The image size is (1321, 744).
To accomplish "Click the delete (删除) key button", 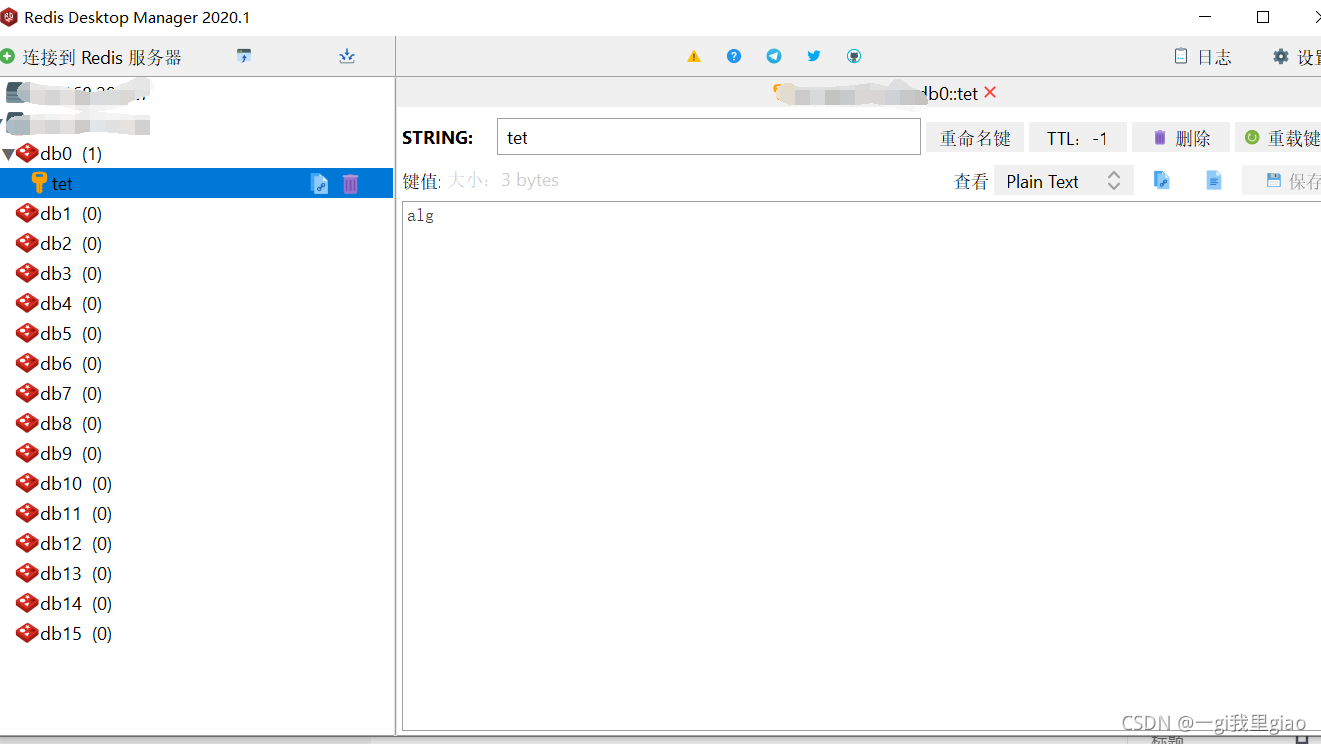I will (x=1181, y=138).
